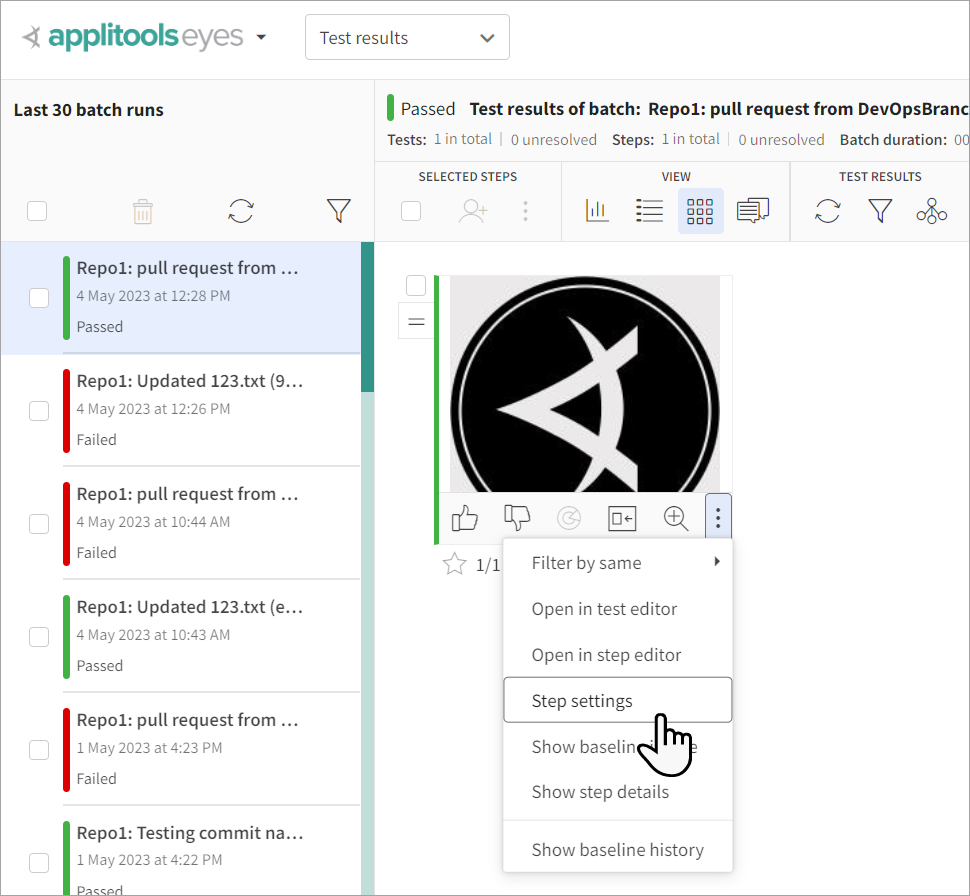Open the batch list filter icon
This screenshot has width=970, height=896.
339,211
